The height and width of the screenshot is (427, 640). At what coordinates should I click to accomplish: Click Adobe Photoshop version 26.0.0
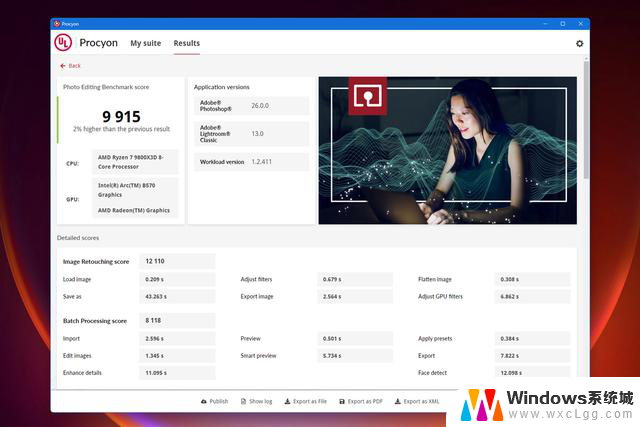251,106
